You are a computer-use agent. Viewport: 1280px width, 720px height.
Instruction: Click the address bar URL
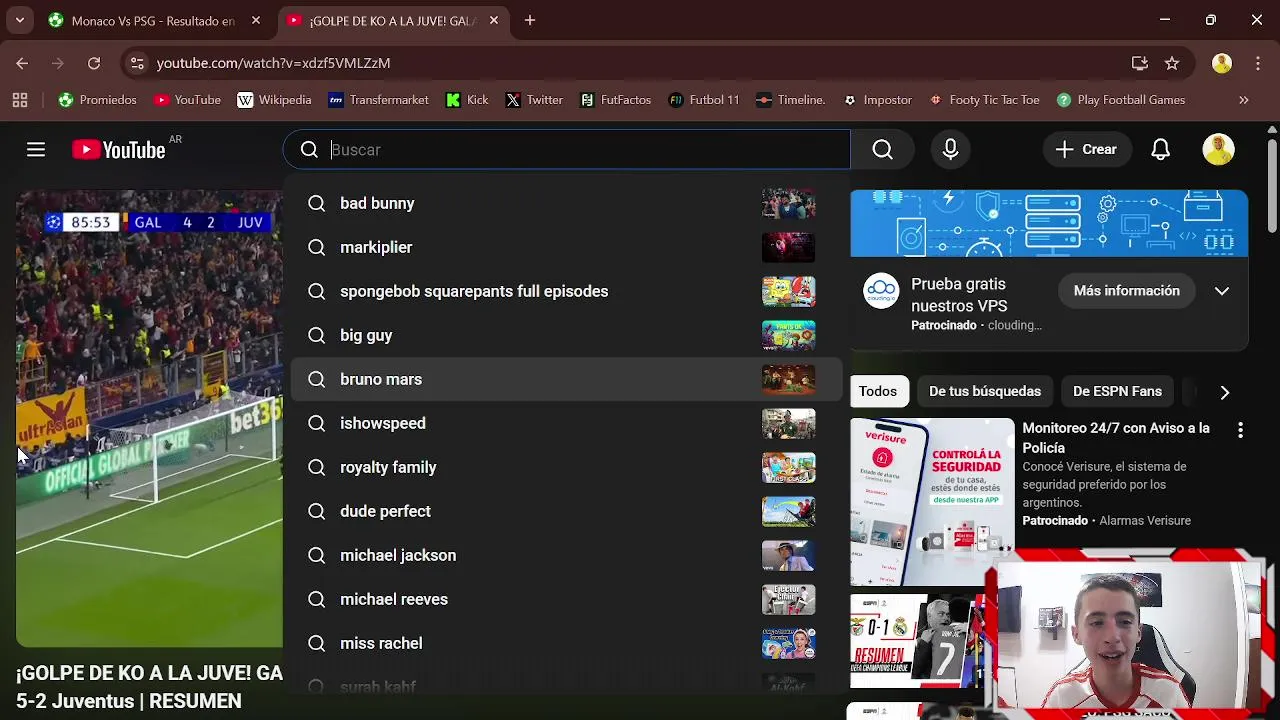(273, 63)
